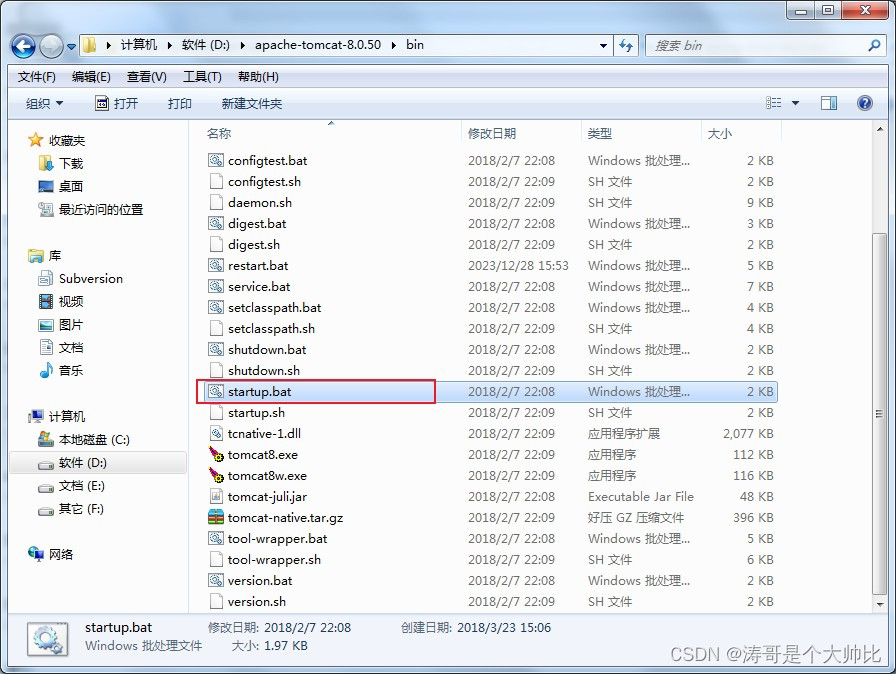
Task: Select the shutdown.sh file name
Action: coord(263,370)
